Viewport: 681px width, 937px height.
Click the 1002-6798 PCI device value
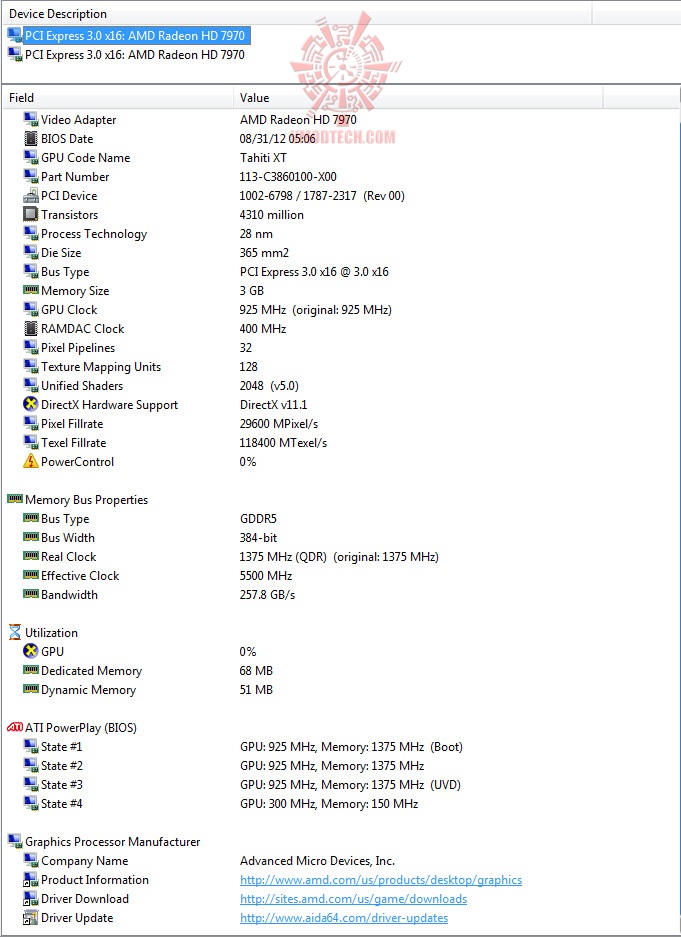click(x=322, y=196)
